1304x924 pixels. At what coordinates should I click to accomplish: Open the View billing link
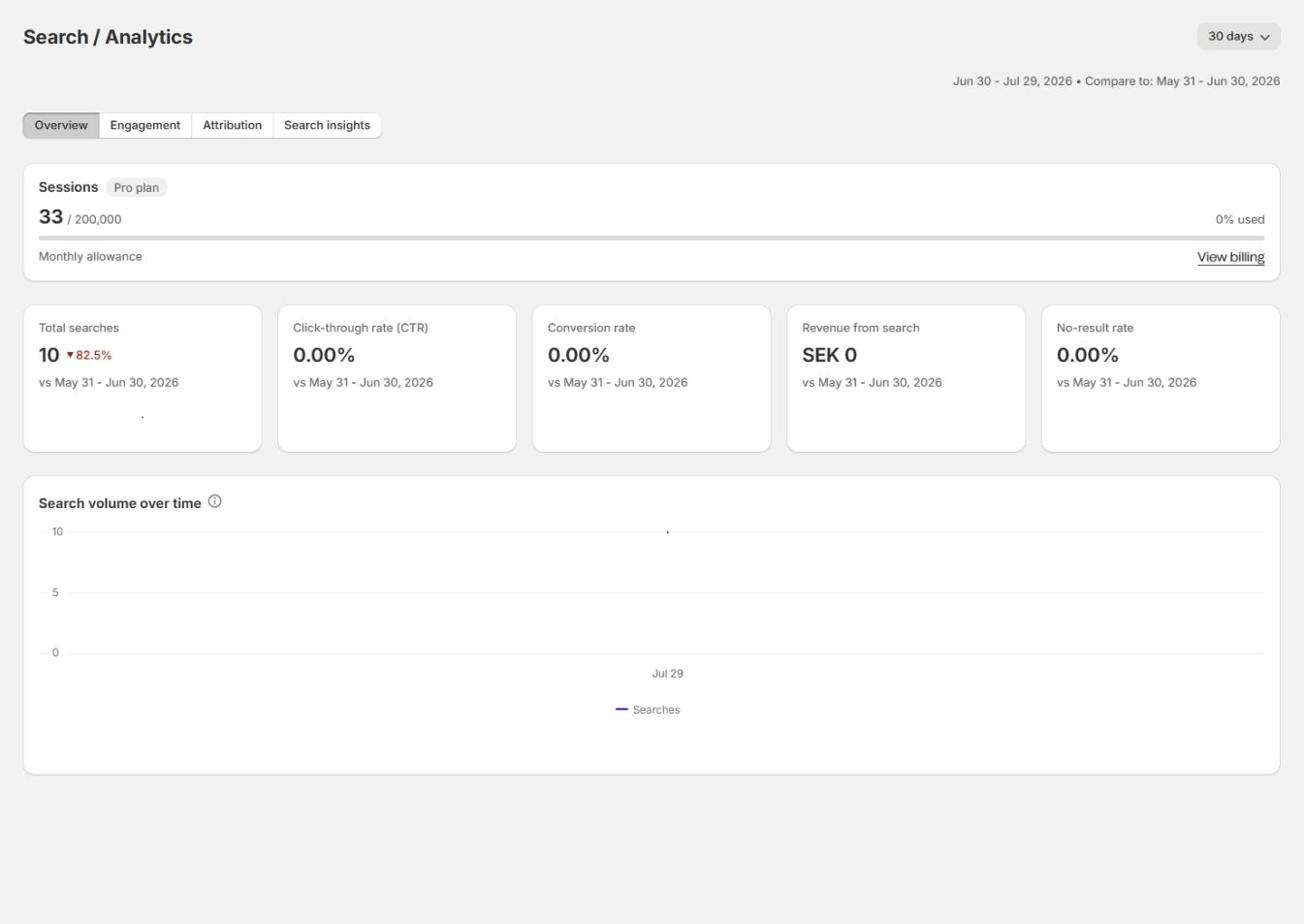(1230, 257)
